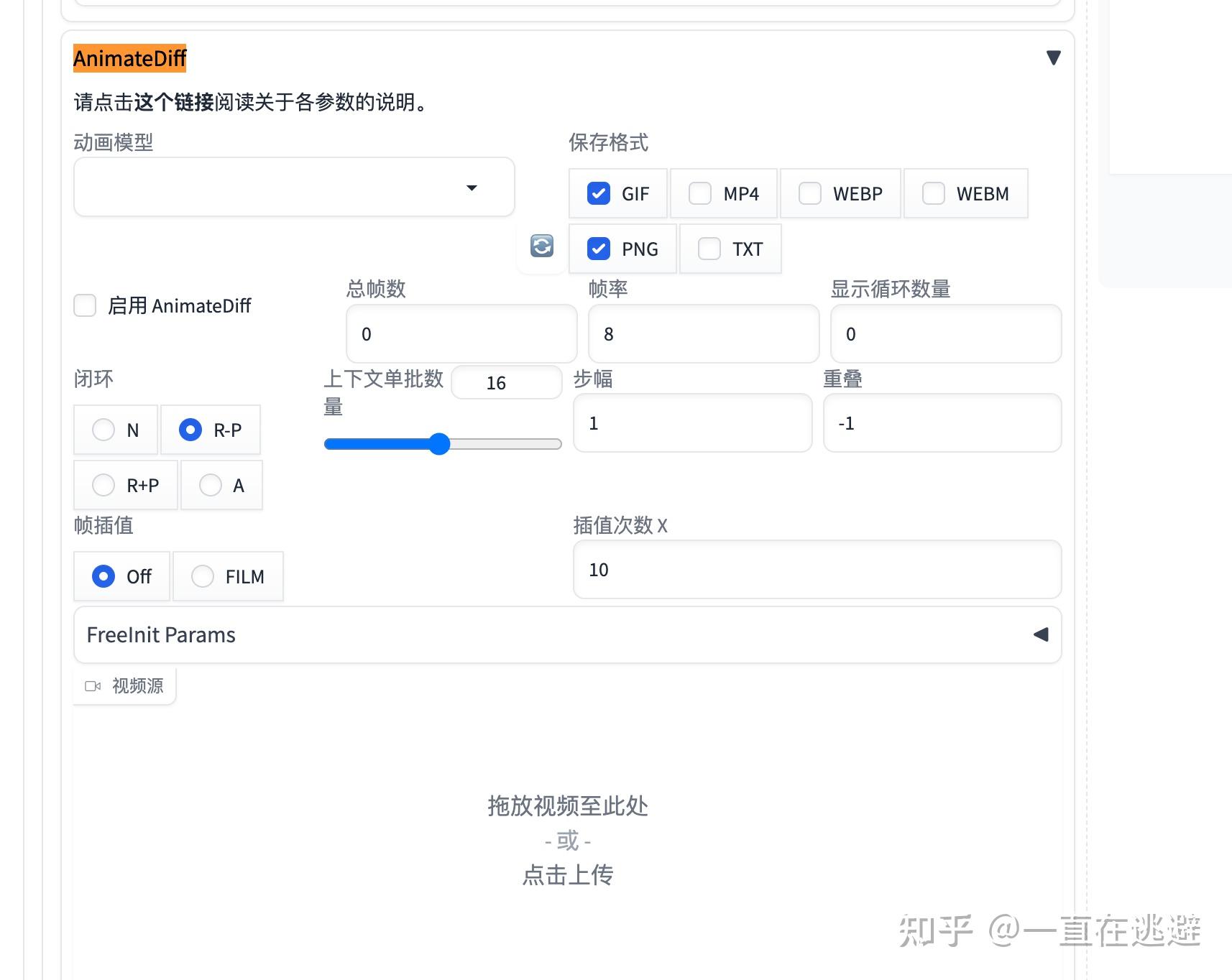
Task: Click the 帧率 input field
Action: tap(704, 334)
